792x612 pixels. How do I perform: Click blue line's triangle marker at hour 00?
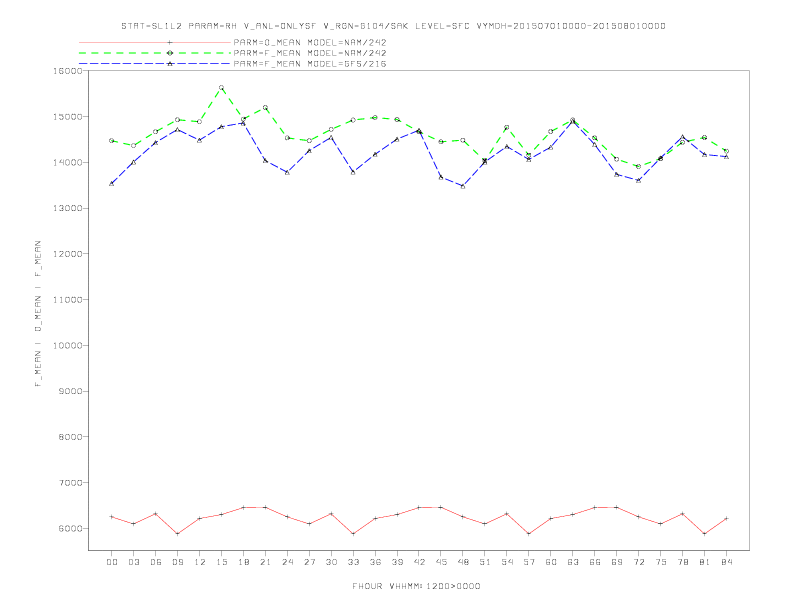click(x=112, y=183)
